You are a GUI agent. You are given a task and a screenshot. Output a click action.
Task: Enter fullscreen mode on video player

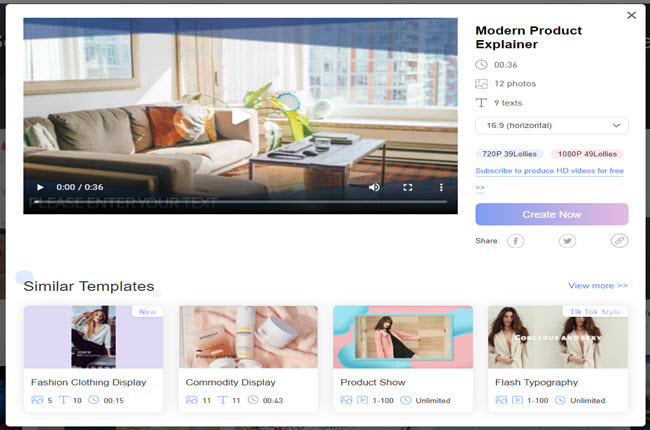click(407, 187)
